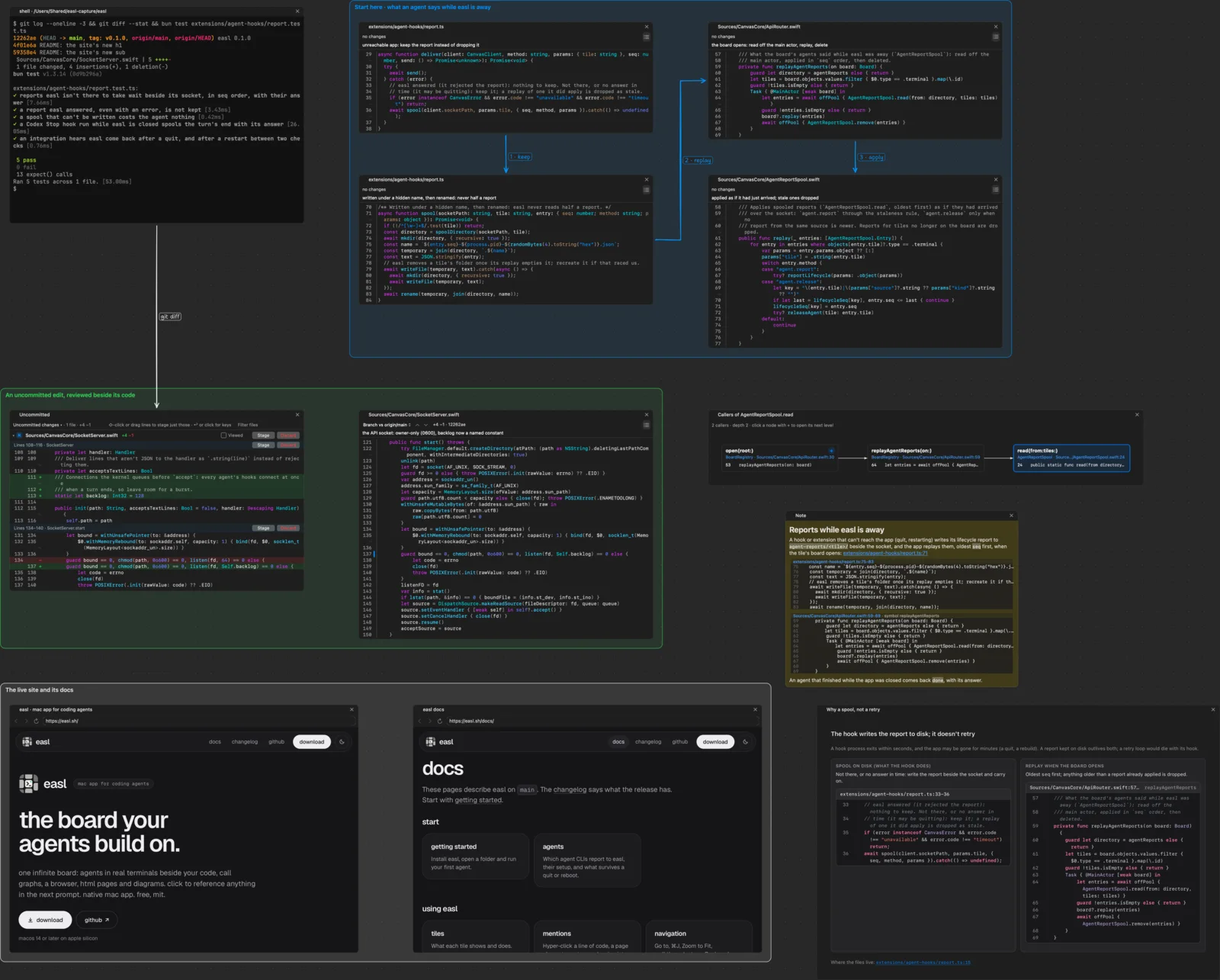Follow inline 'changelog' link in docs intro

point(570,789)
